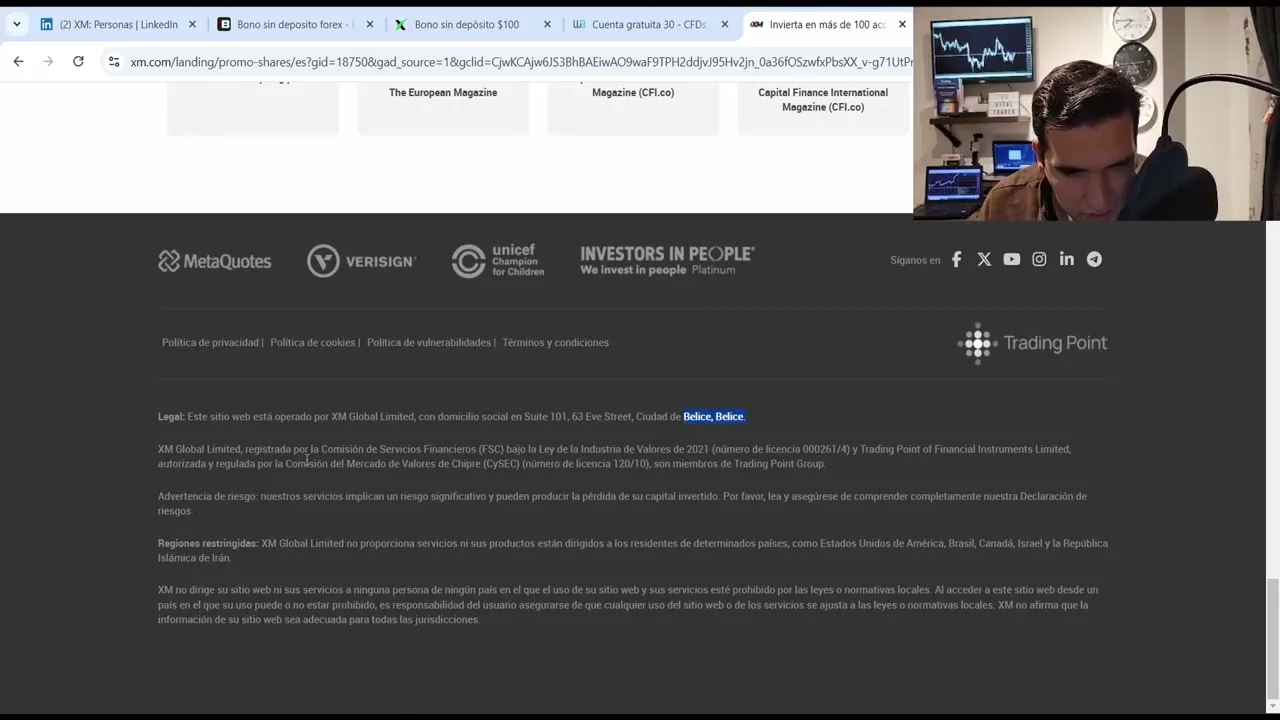The image size is (1280, 720).
Task: Open XM Facebook page icon
Action: pos(956,259)
